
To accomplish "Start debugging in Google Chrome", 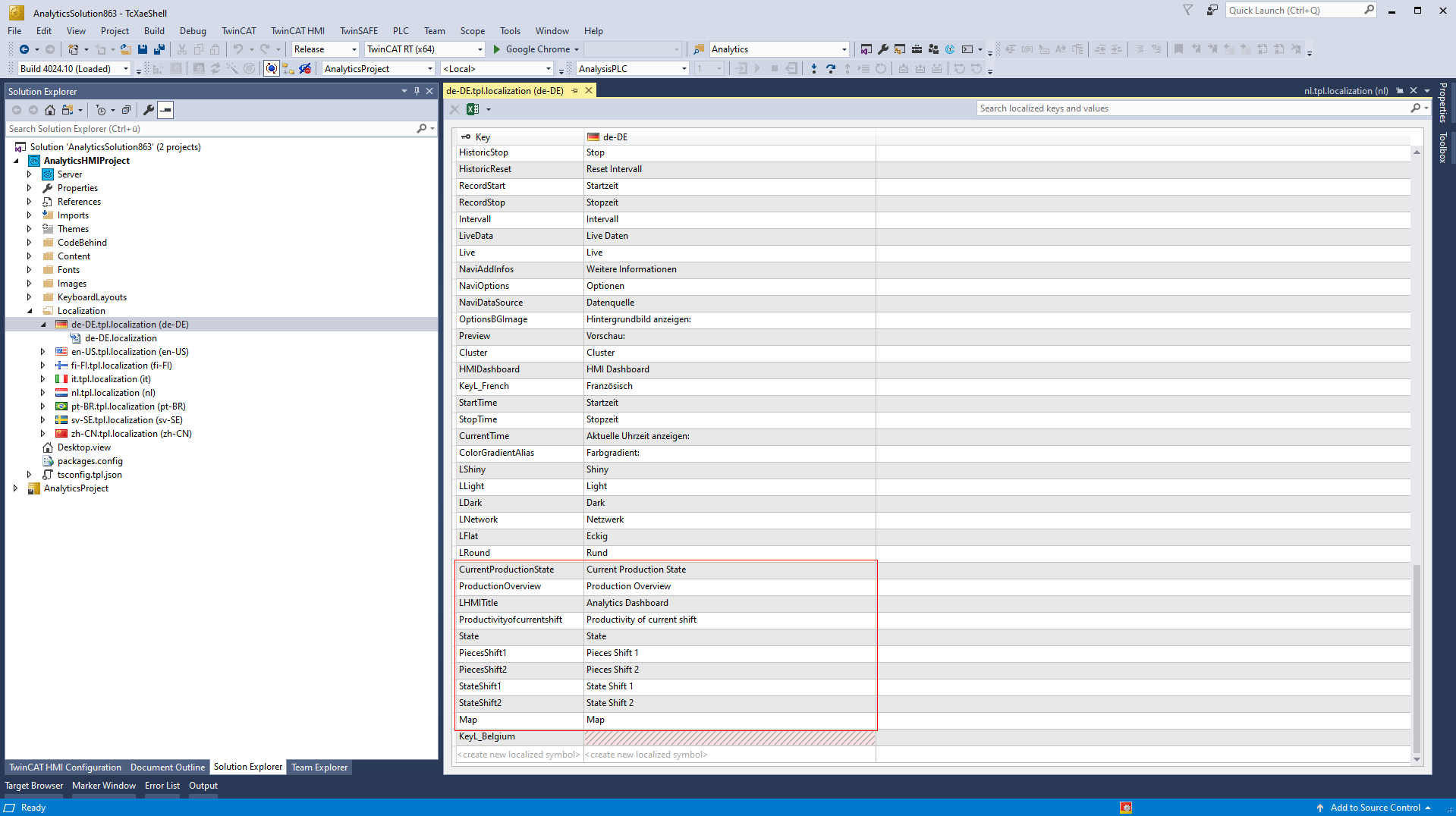I will click(x=530, y=49).
